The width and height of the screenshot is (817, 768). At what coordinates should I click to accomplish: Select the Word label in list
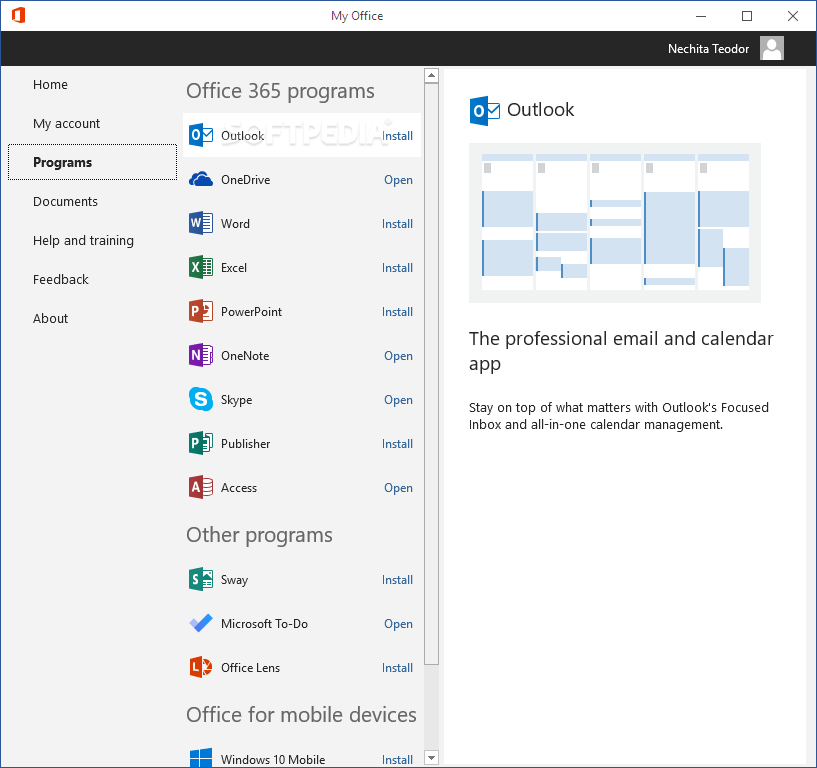(x=235, y=224)
